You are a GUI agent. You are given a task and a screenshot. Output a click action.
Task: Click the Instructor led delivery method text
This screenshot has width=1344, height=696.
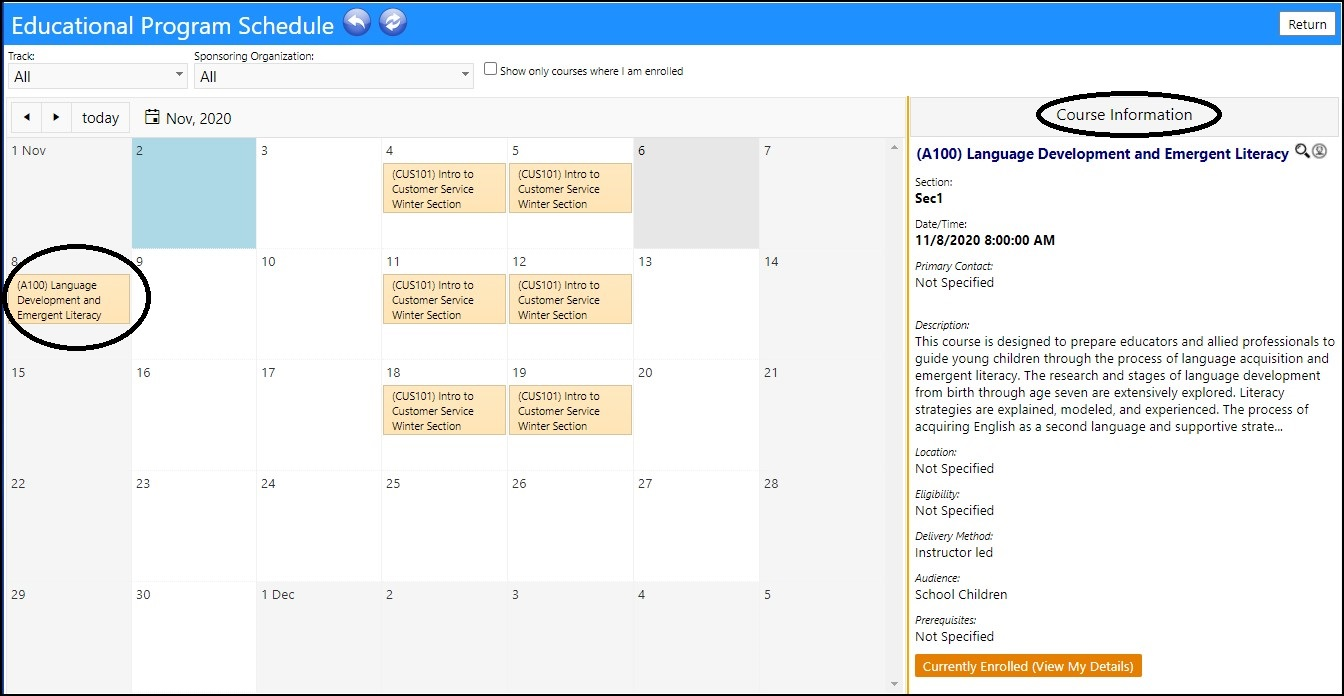tap(954, 552)
